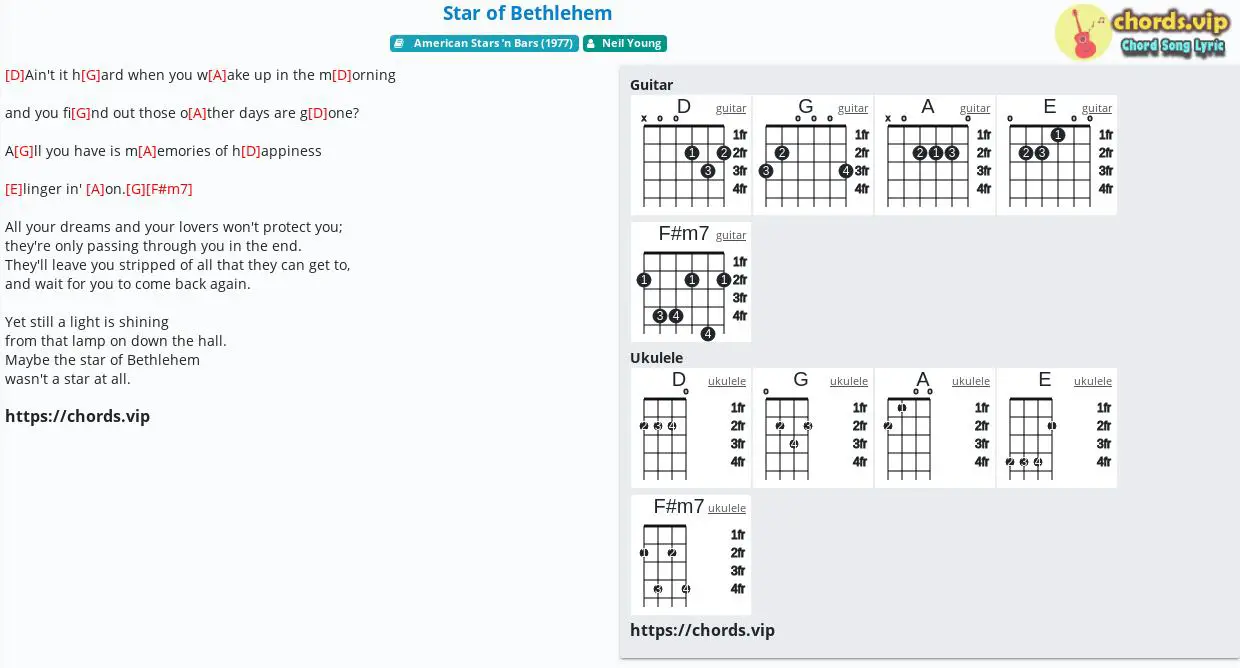Click the Star of Bethlehem title
The height and width of the screenshot is (668, 1240).
[527, 13]
